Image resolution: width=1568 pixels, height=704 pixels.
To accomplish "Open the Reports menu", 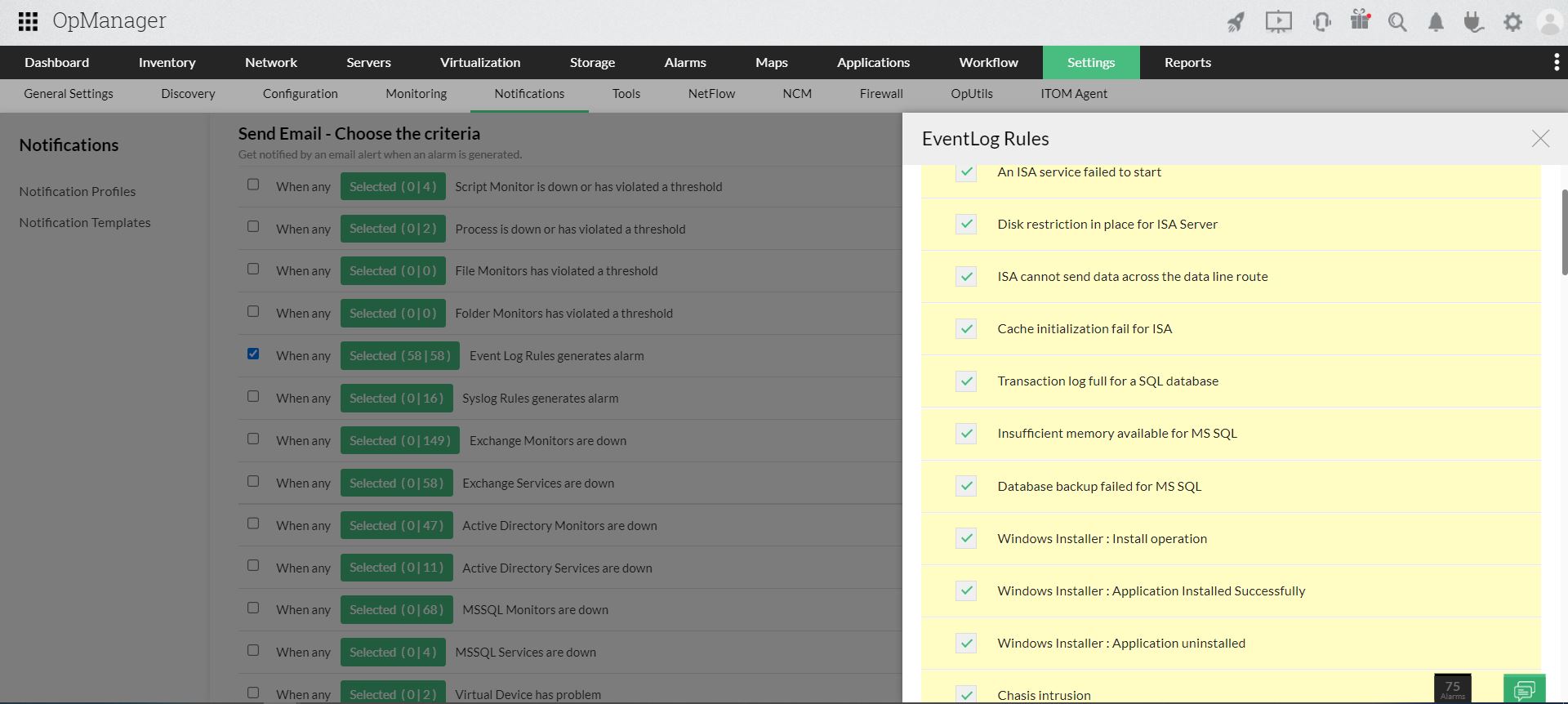I will [x=1187, y=62].
